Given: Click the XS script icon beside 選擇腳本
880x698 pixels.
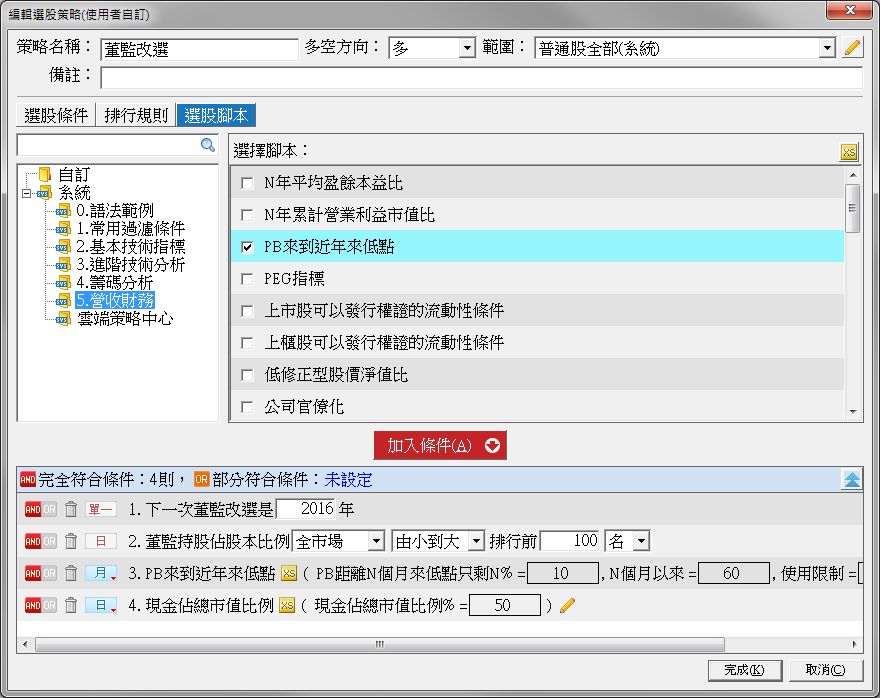Looking at the screenshot, I should click(849, 151).
